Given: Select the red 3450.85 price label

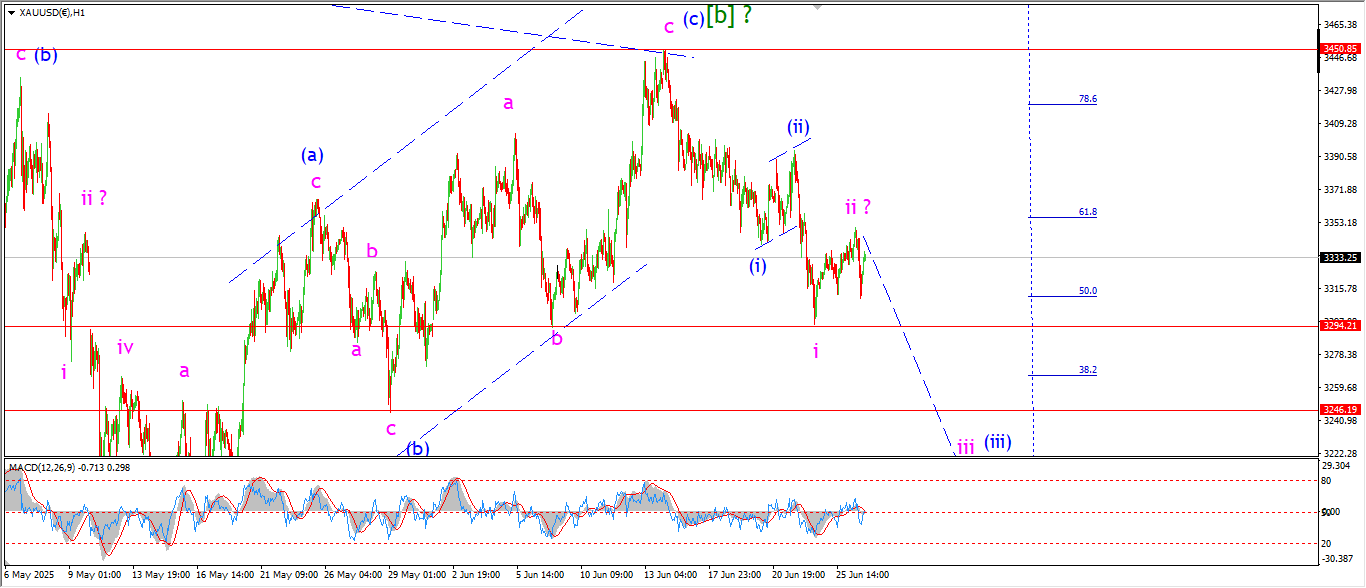Looking at the screenshot, I should [x=1339, y=49].
